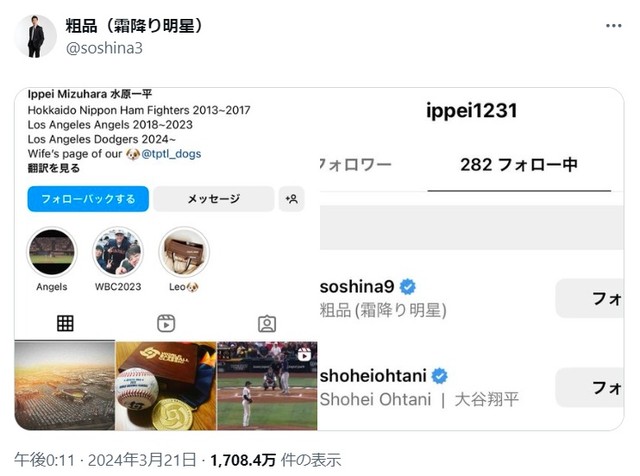Open the tagged photos tab icon
This screenshot has width=640, height=476.
click(x=267, y=324)
